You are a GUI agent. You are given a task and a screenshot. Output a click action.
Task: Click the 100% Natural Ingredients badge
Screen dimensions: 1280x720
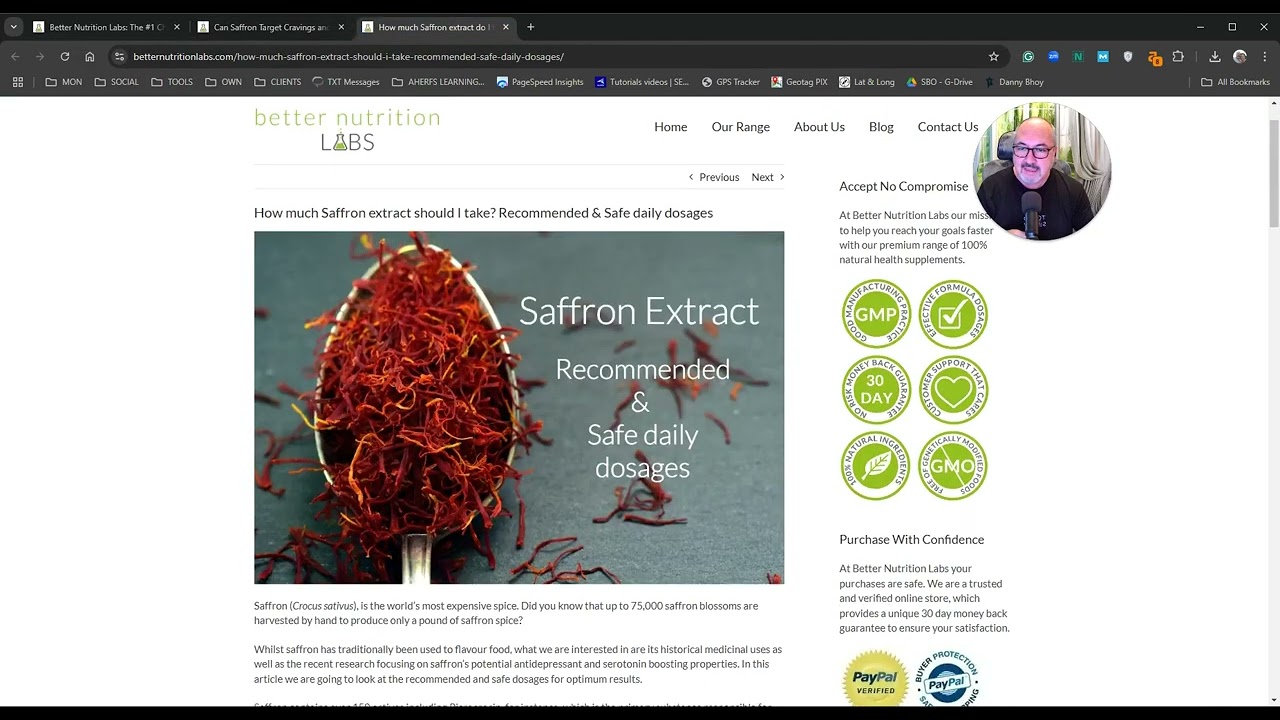click(876, 466)
